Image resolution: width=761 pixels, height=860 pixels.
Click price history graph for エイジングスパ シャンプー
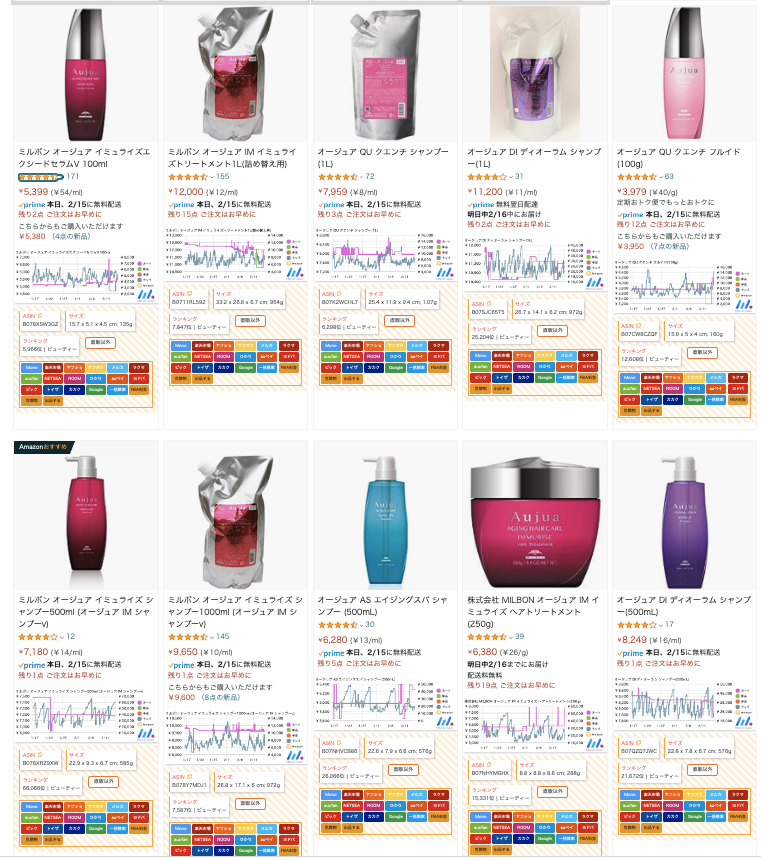[384, 705]
